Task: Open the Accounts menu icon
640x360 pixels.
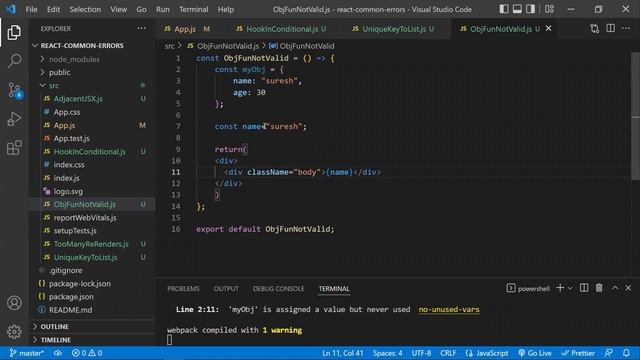Action: 14,303
